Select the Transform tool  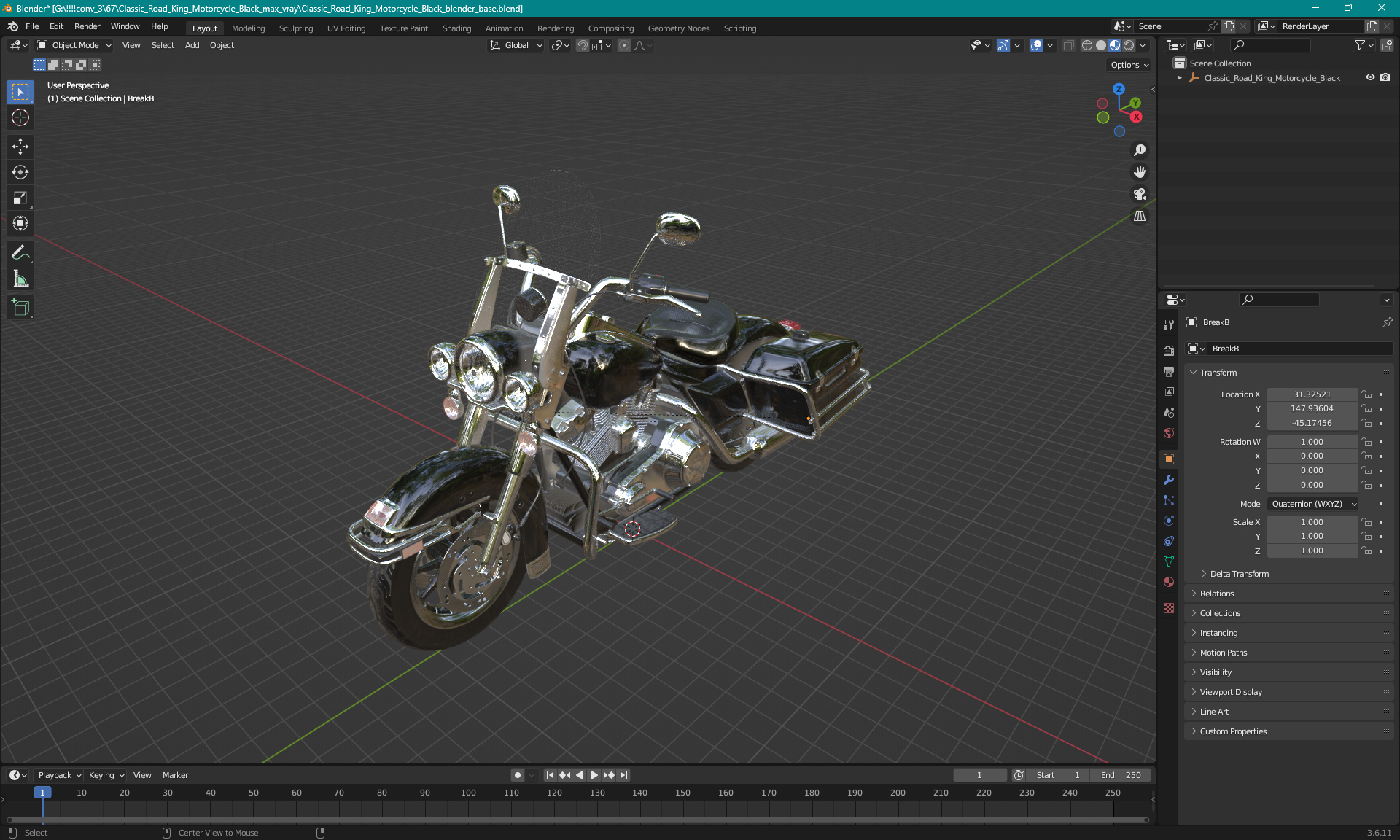pos(20,223)
